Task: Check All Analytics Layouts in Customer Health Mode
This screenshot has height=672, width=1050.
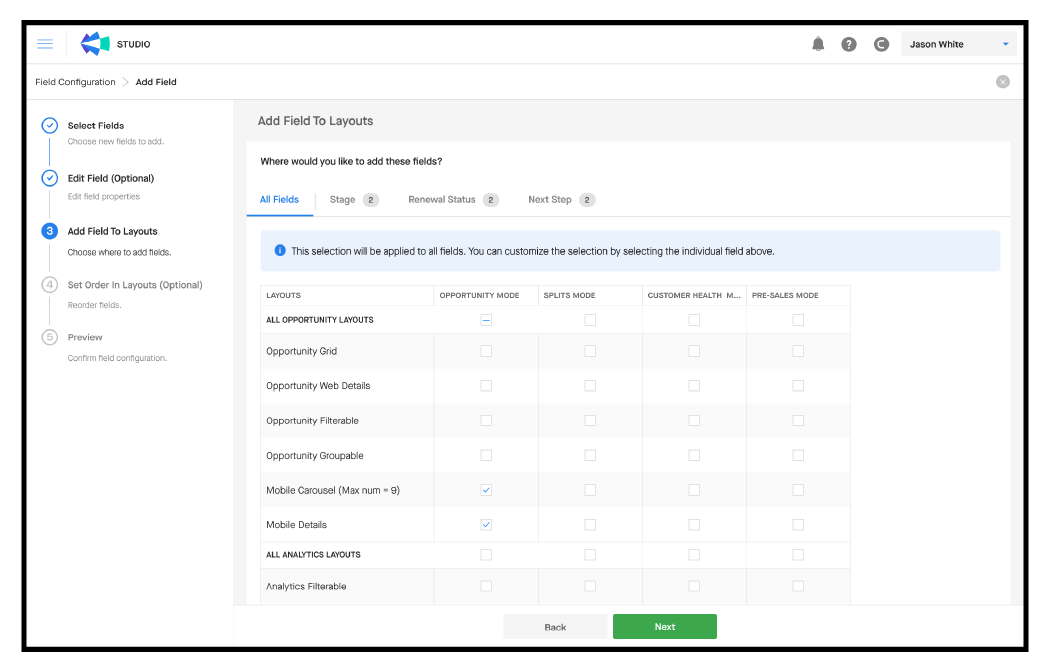Action: [x=694, y=554]
